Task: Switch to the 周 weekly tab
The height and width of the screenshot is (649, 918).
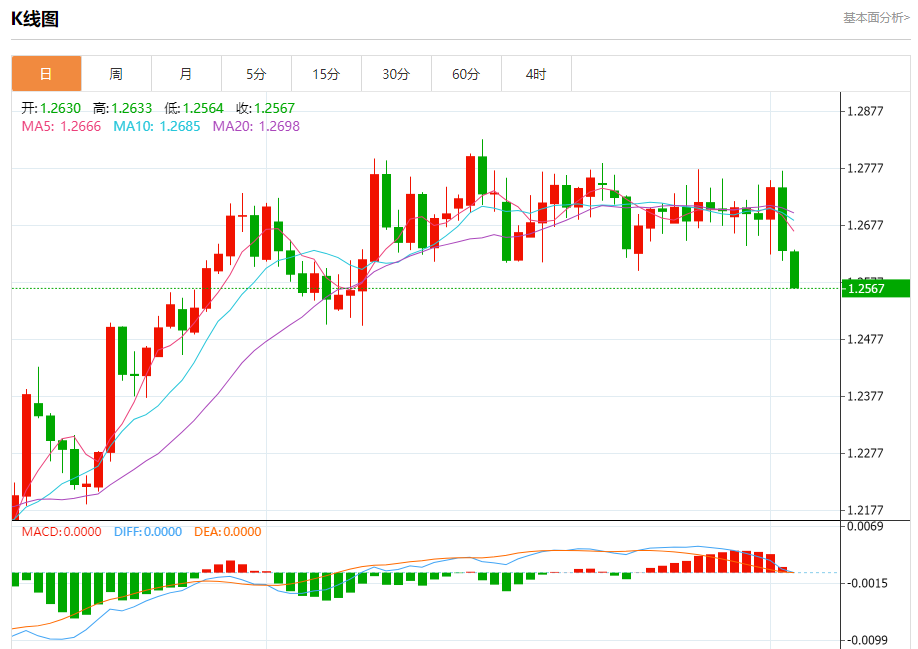Action: click(116, 74)
